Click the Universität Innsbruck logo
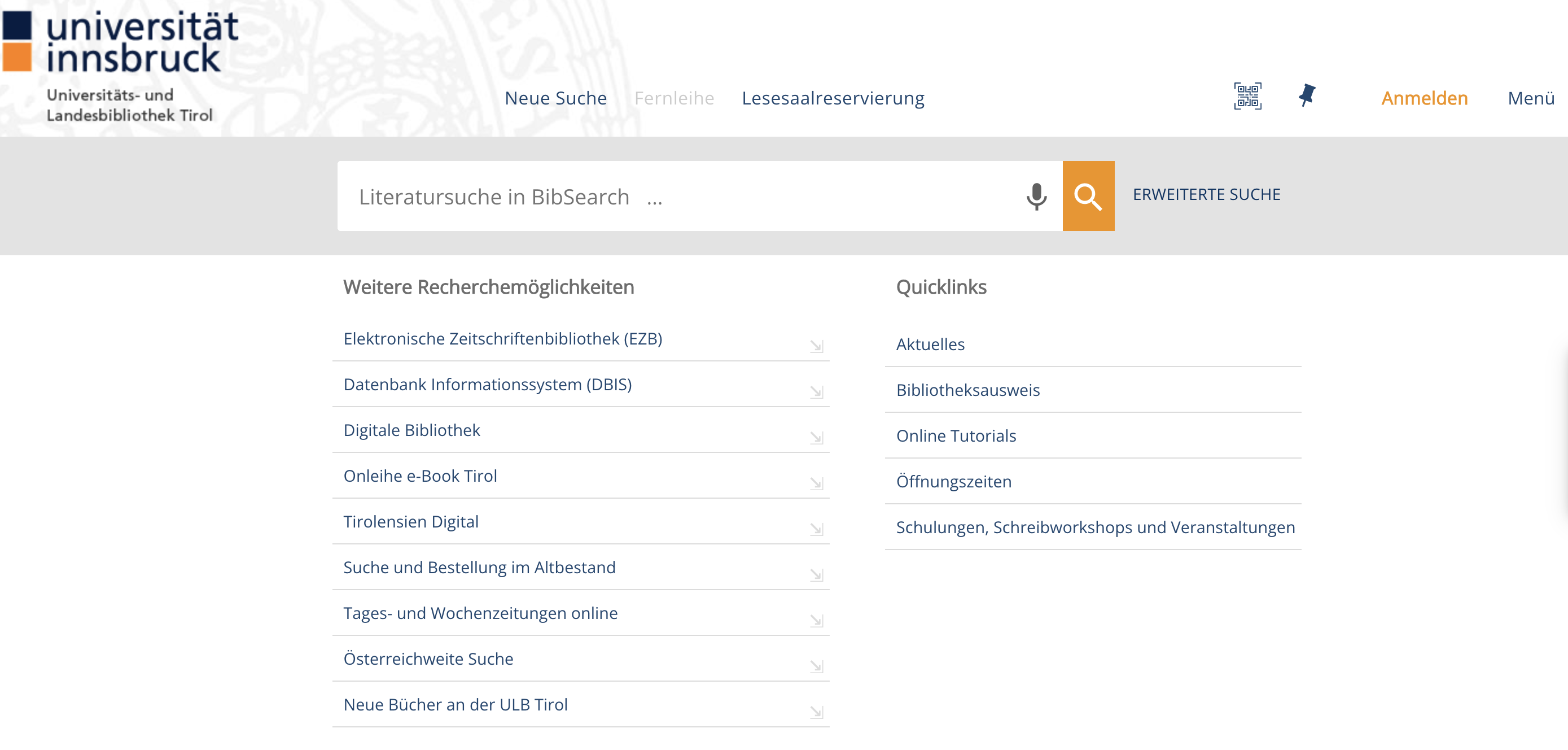Image resolution: width=1568 pixels, height=750 pixels. point(121,67)
